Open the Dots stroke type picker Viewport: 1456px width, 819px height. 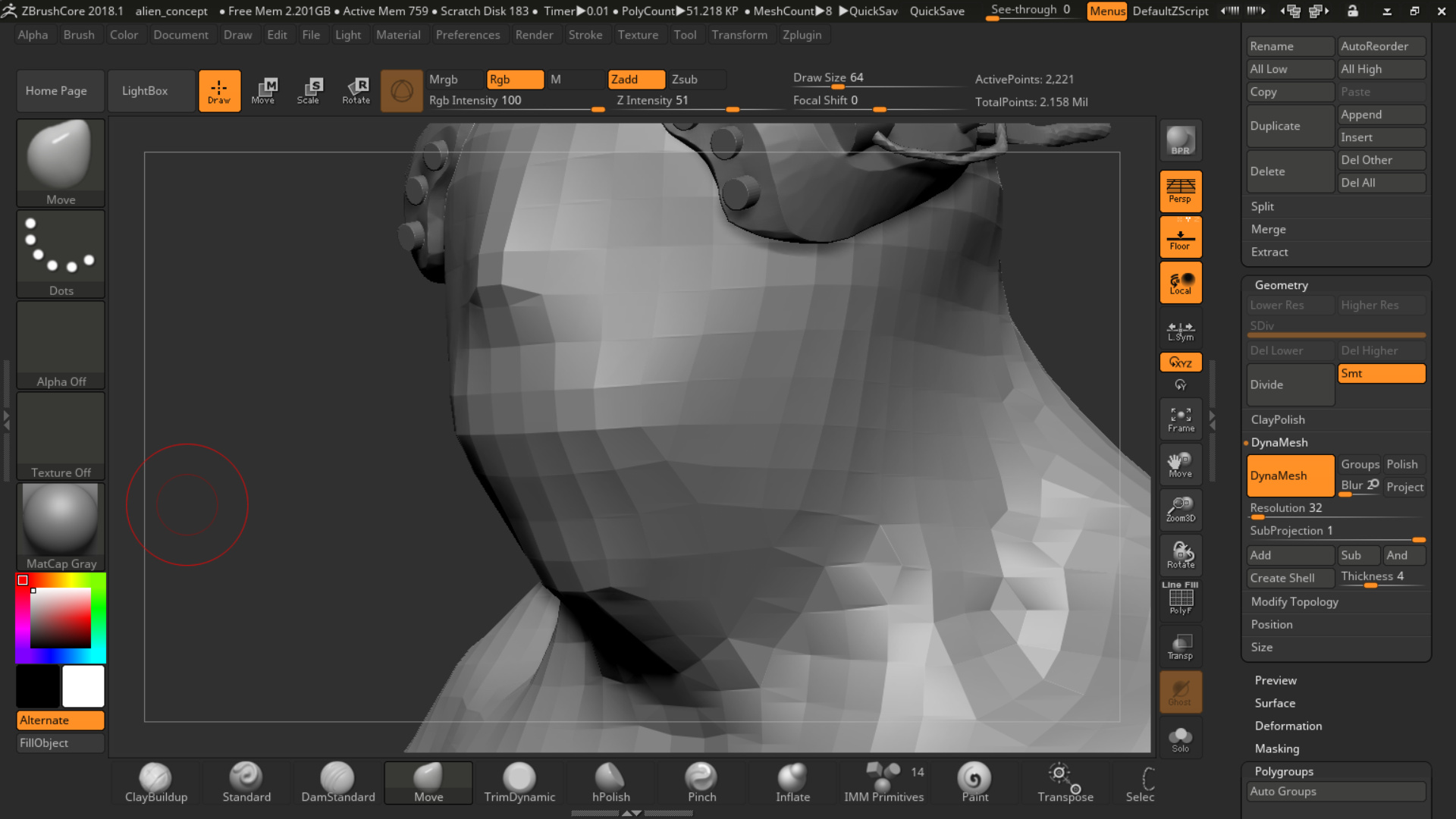pyautogui.click(x=61, y=253)
